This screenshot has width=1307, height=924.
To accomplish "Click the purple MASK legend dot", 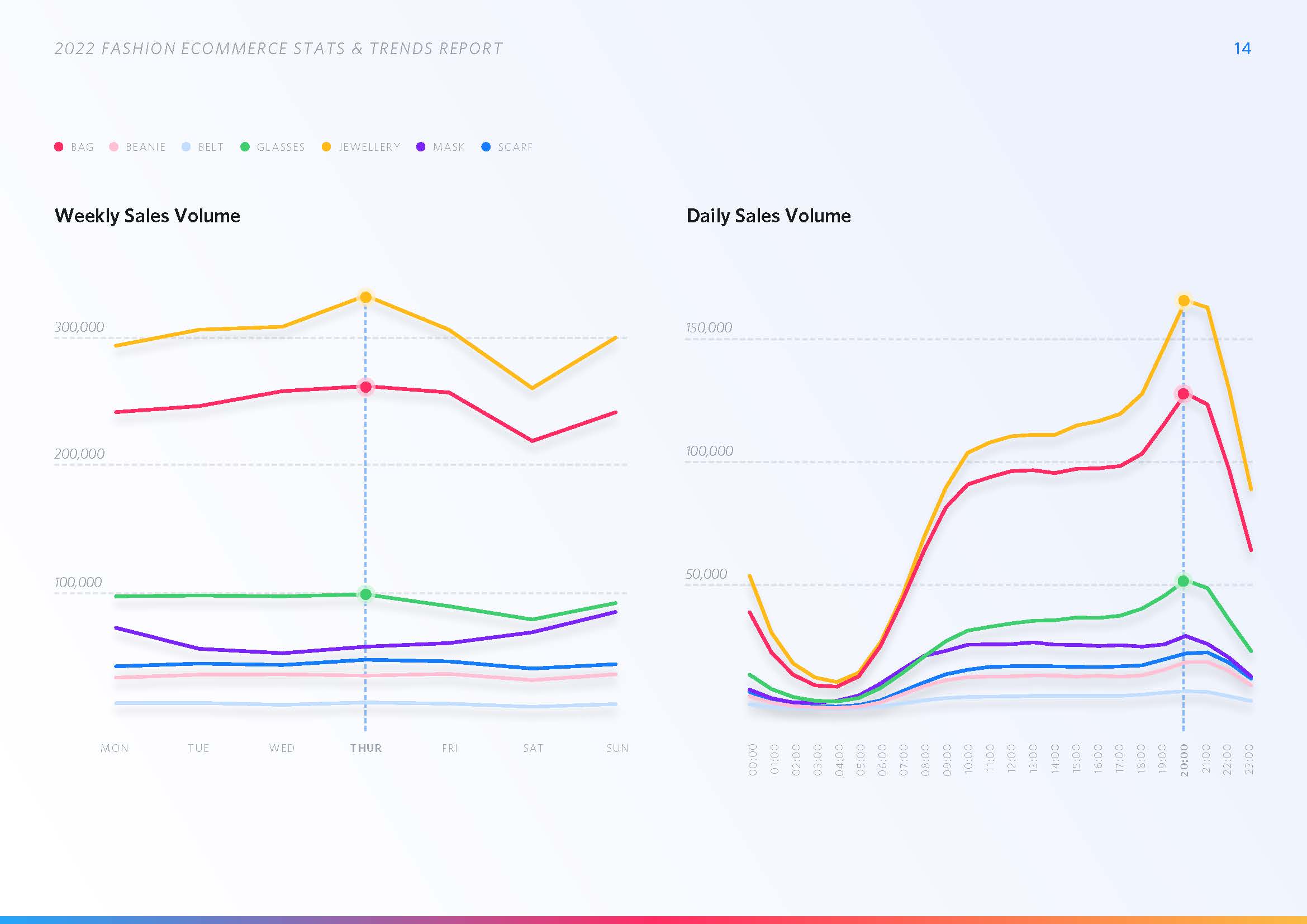I will 421,147.
